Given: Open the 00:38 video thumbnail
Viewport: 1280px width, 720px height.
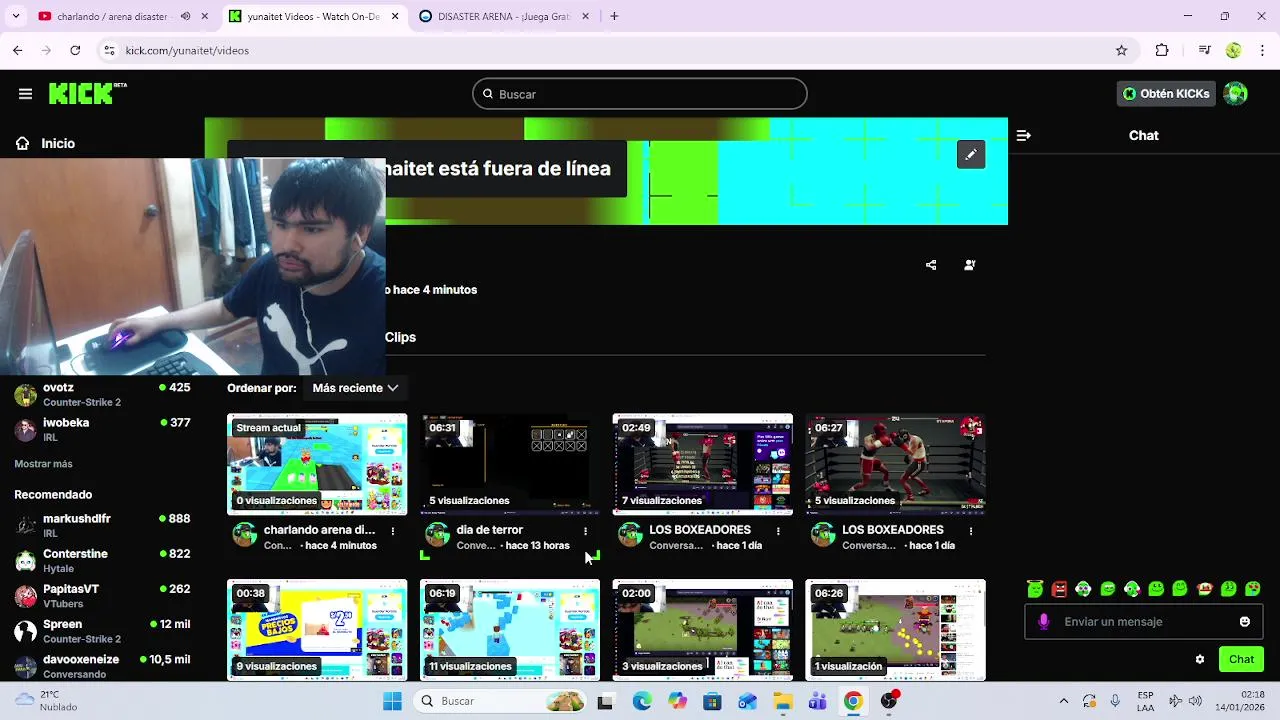Looking at the screenshot, I should pos(317,630).
